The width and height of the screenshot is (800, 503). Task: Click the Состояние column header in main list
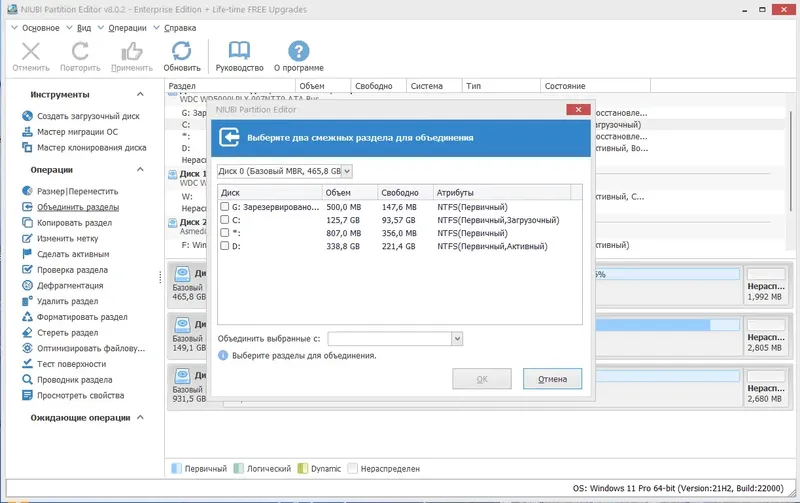click(595, 86)
